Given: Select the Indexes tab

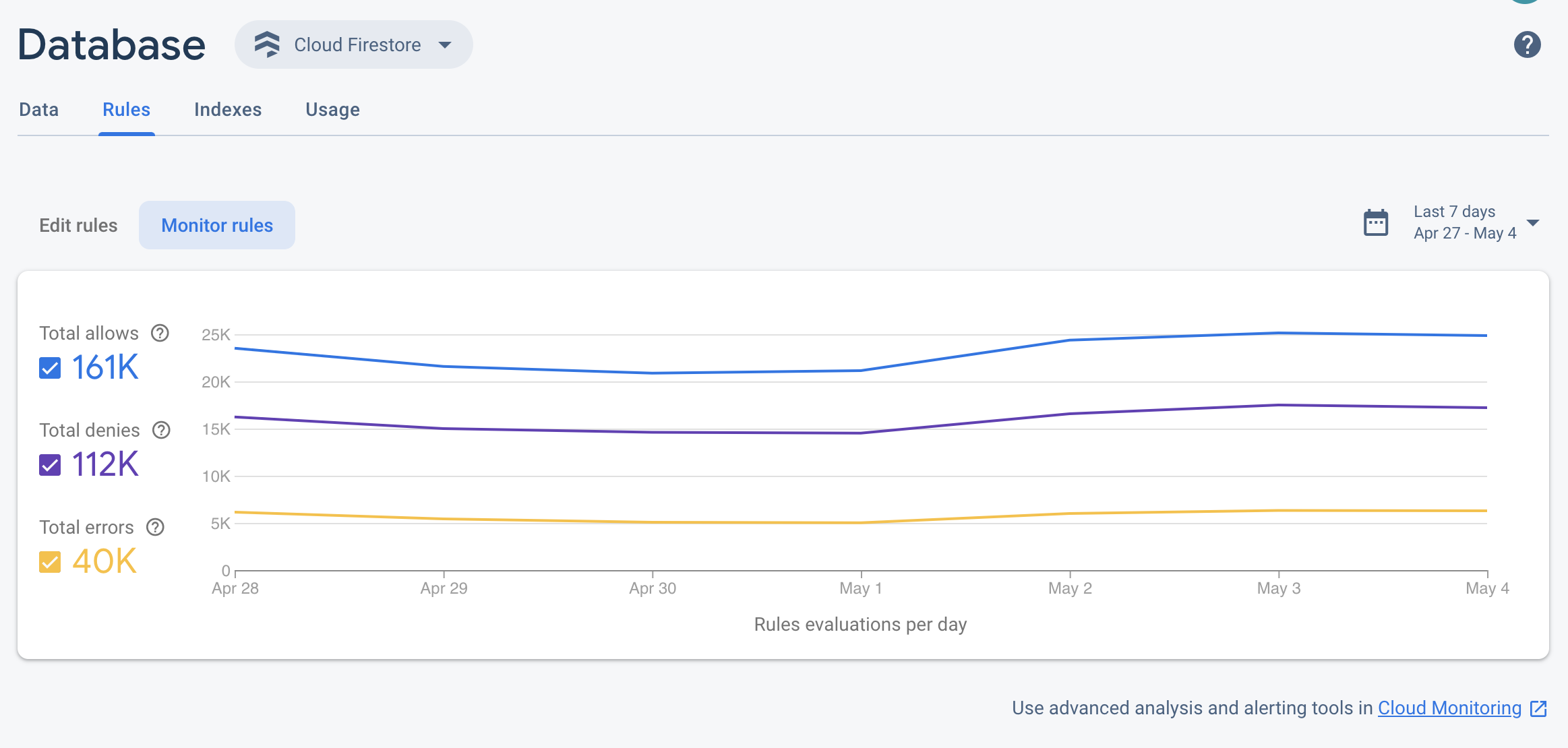Looking at the screenshot, I should point(228,109).
